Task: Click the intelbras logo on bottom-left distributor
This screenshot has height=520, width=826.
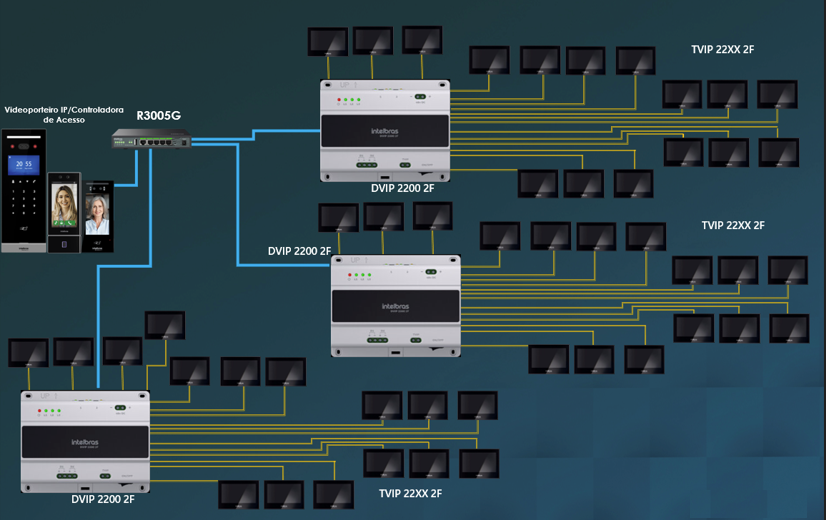Action: (x=85, y=442)
